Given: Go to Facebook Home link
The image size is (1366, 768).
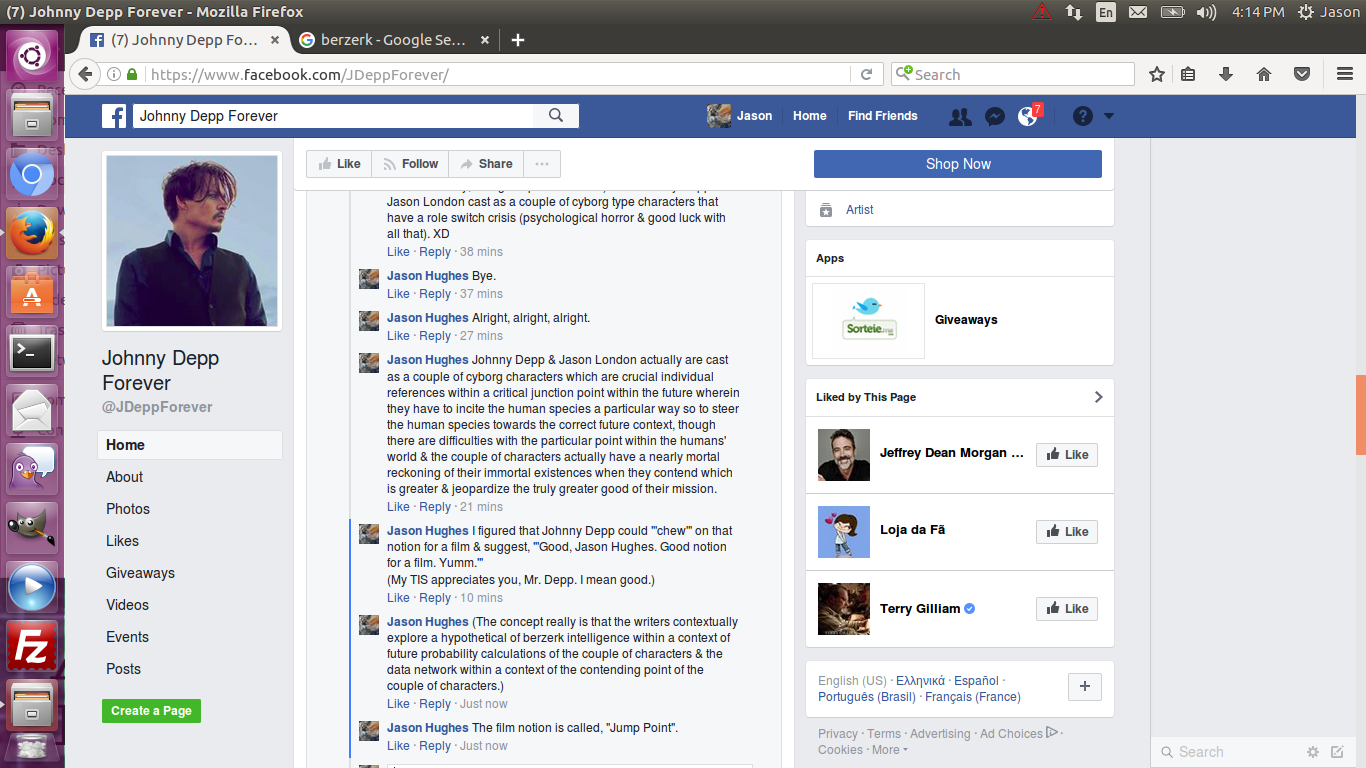Looking at the screenshot, I should click(x=810, y=116).
